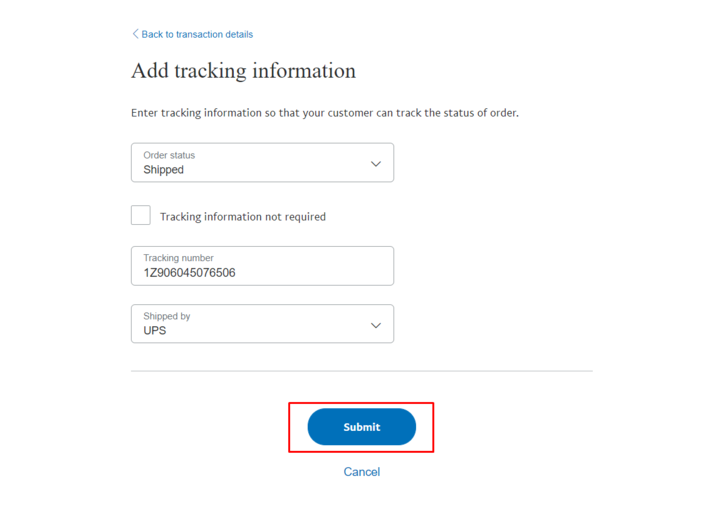
Task: Click the tracking number text 1Z906045076506
Action: pos(189,273)
